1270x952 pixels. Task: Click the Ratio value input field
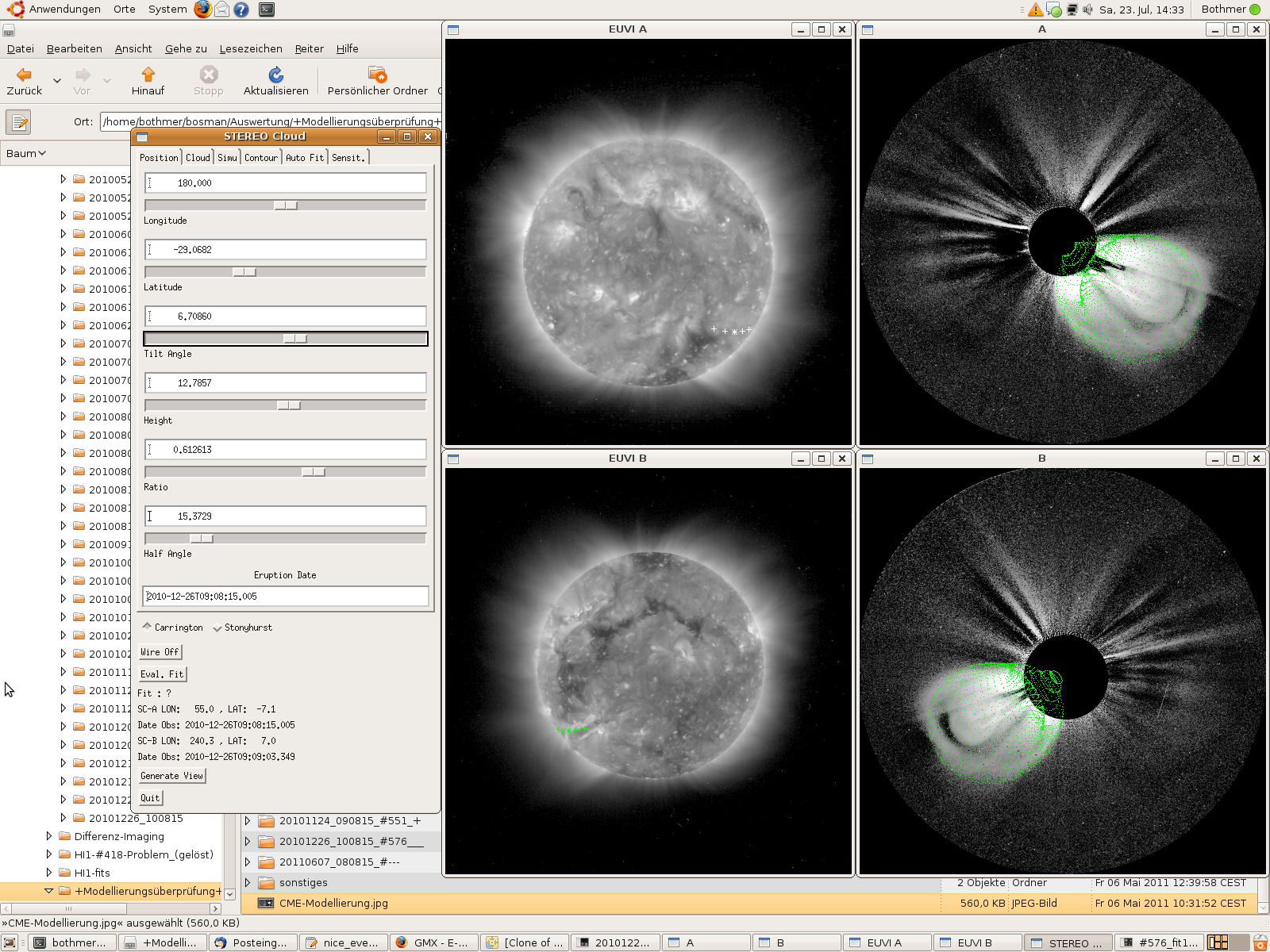[x=286, y=449]
